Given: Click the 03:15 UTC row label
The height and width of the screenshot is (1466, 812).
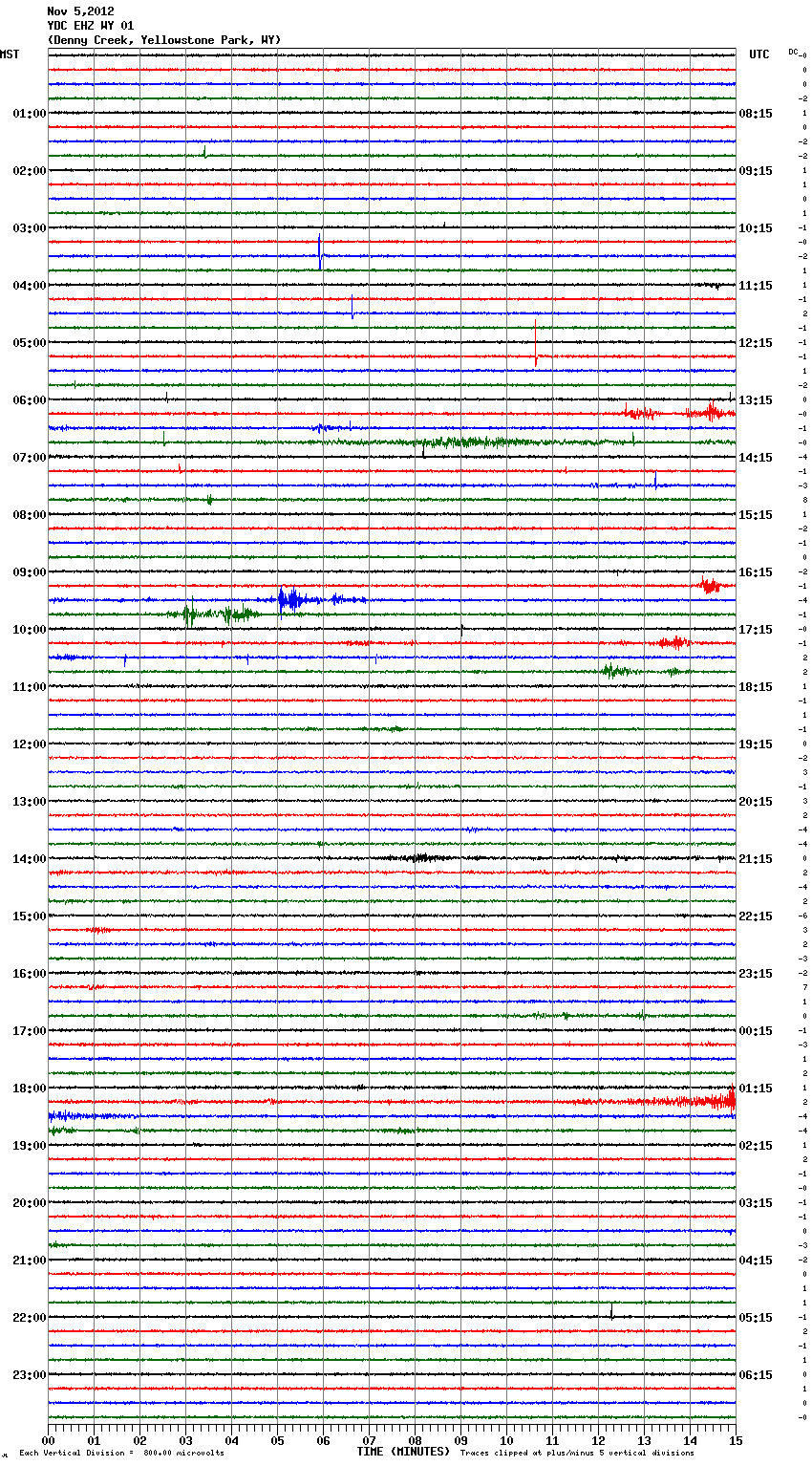Looking at the screenshot, I should tap(756, 1203).
